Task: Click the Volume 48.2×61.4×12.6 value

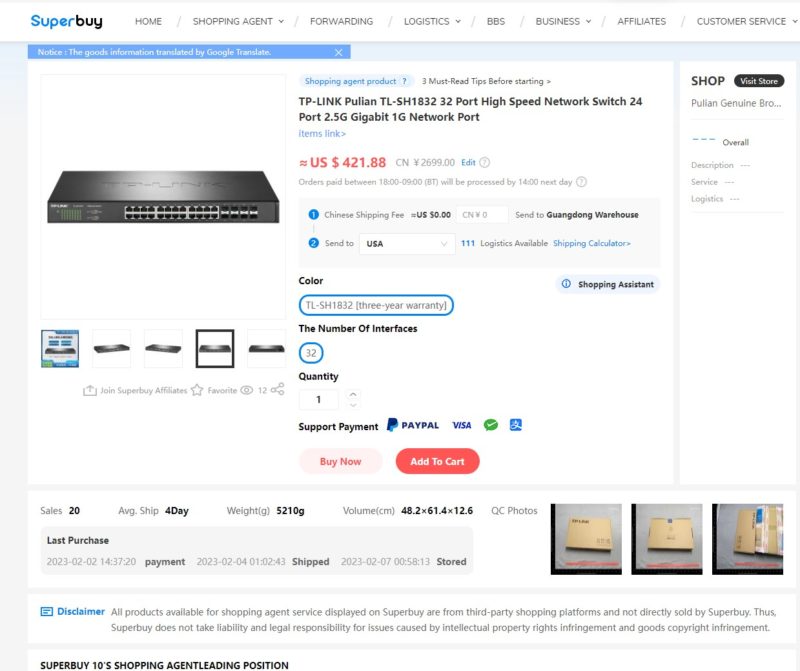Action: pyautogui.click(x=437, y=510)
